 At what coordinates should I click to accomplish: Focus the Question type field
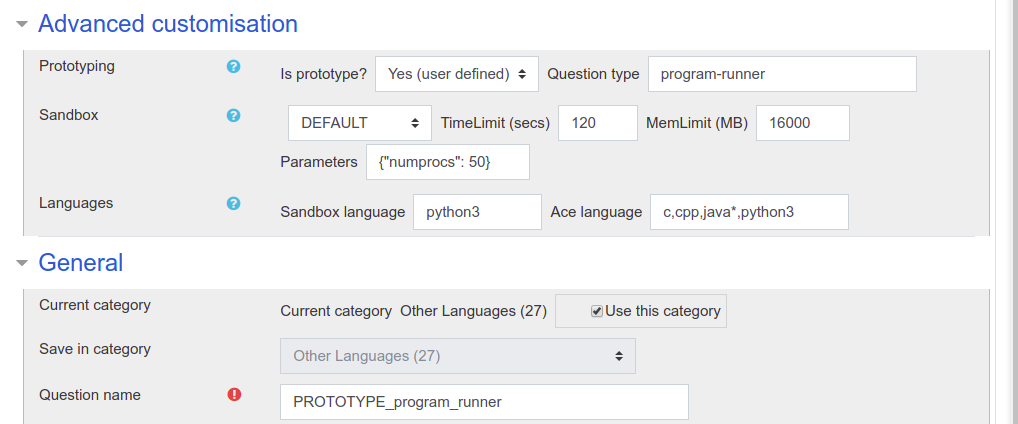click(782, 74)
